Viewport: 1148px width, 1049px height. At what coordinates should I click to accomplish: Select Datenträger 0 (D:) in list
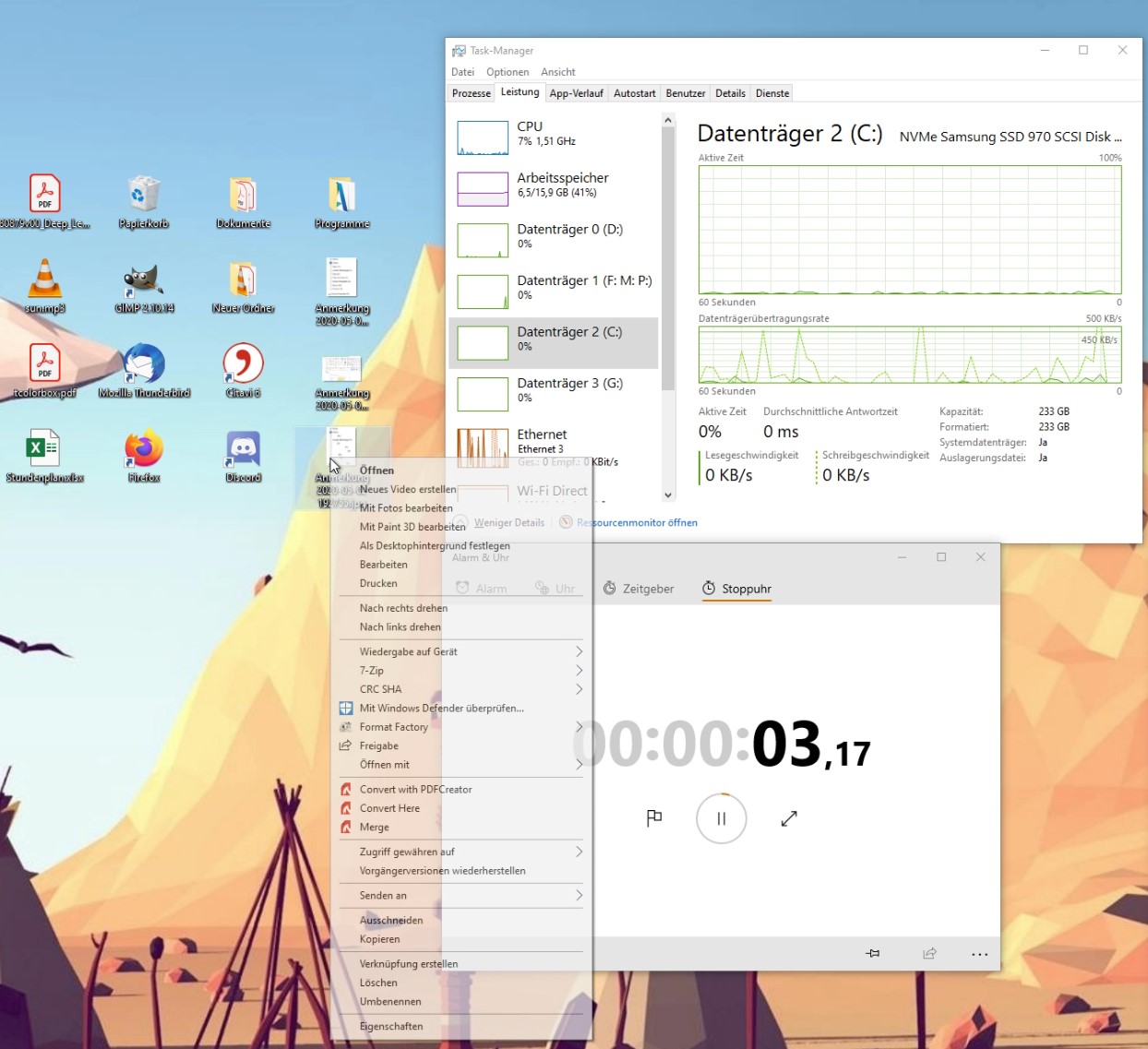pos(553,240)
